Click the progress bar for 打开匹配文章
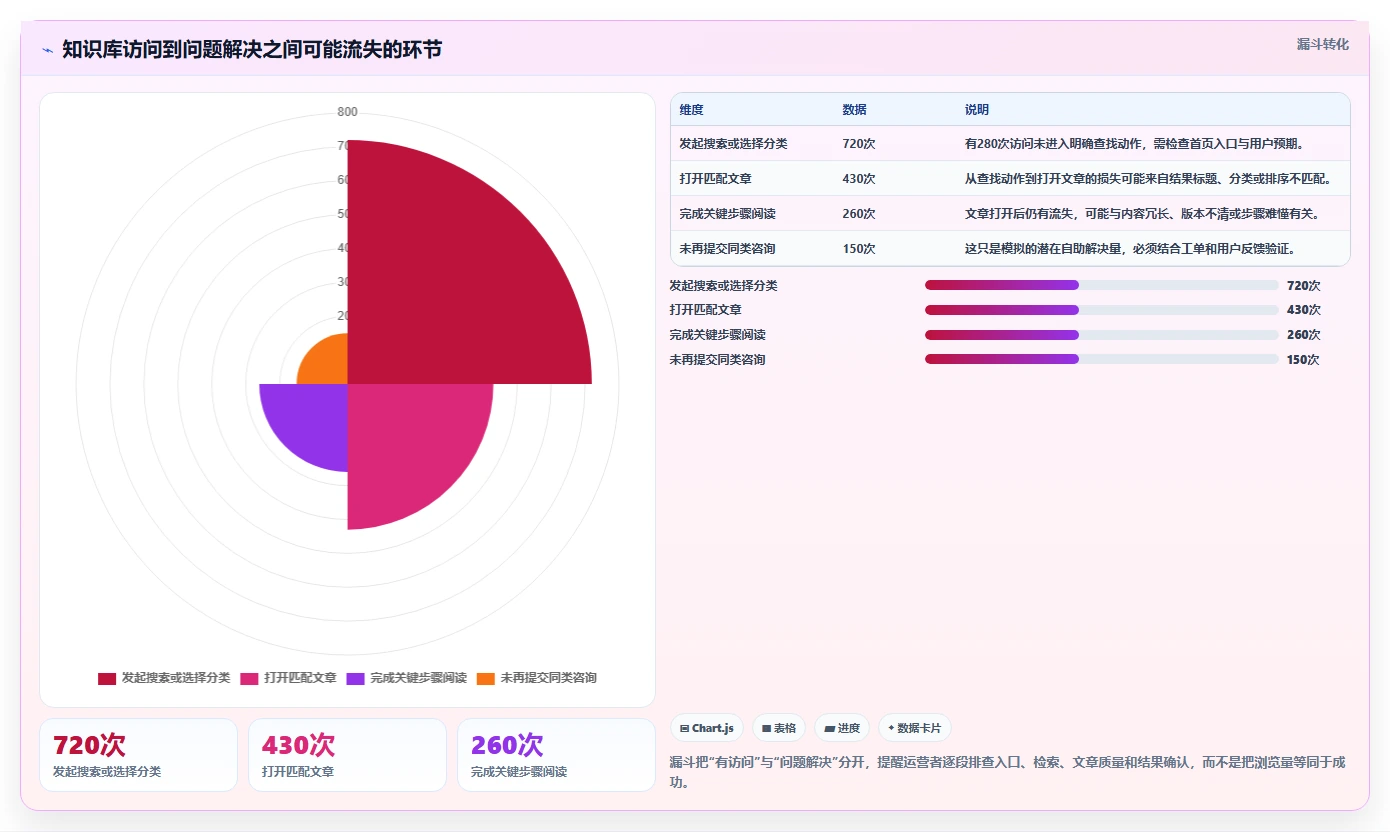Image resolution: width=1390 pixels, height=832 pixels. pyautogui.click(x=1102, y=310)
